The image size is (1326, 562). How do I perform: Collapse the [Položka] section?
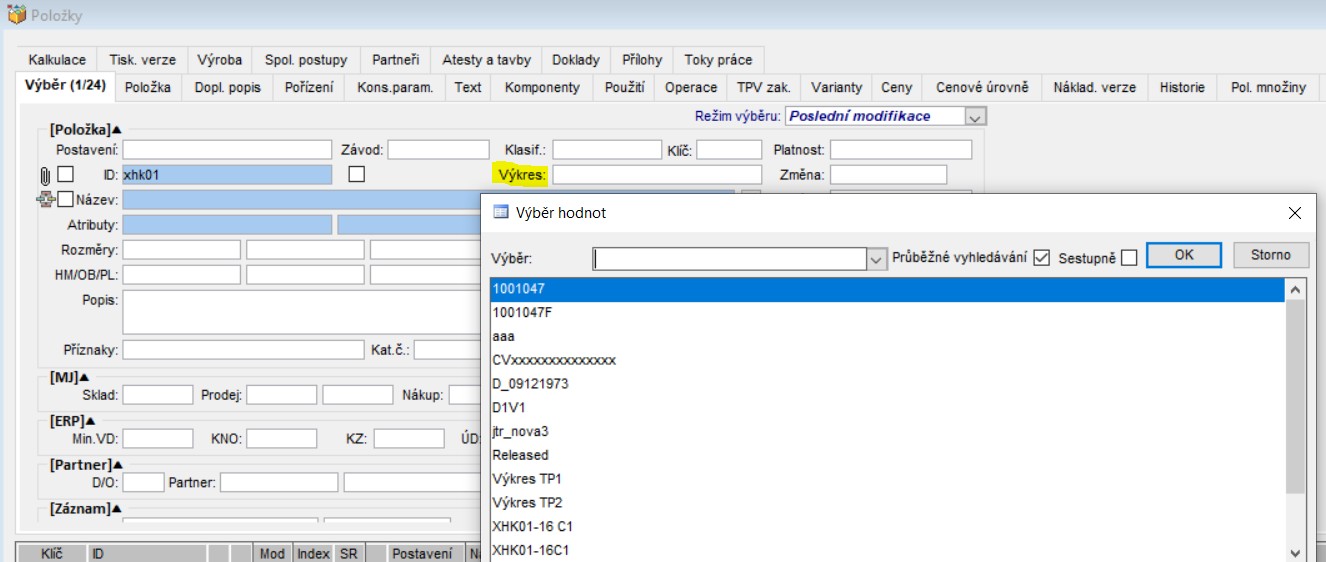tap(115, 129)
